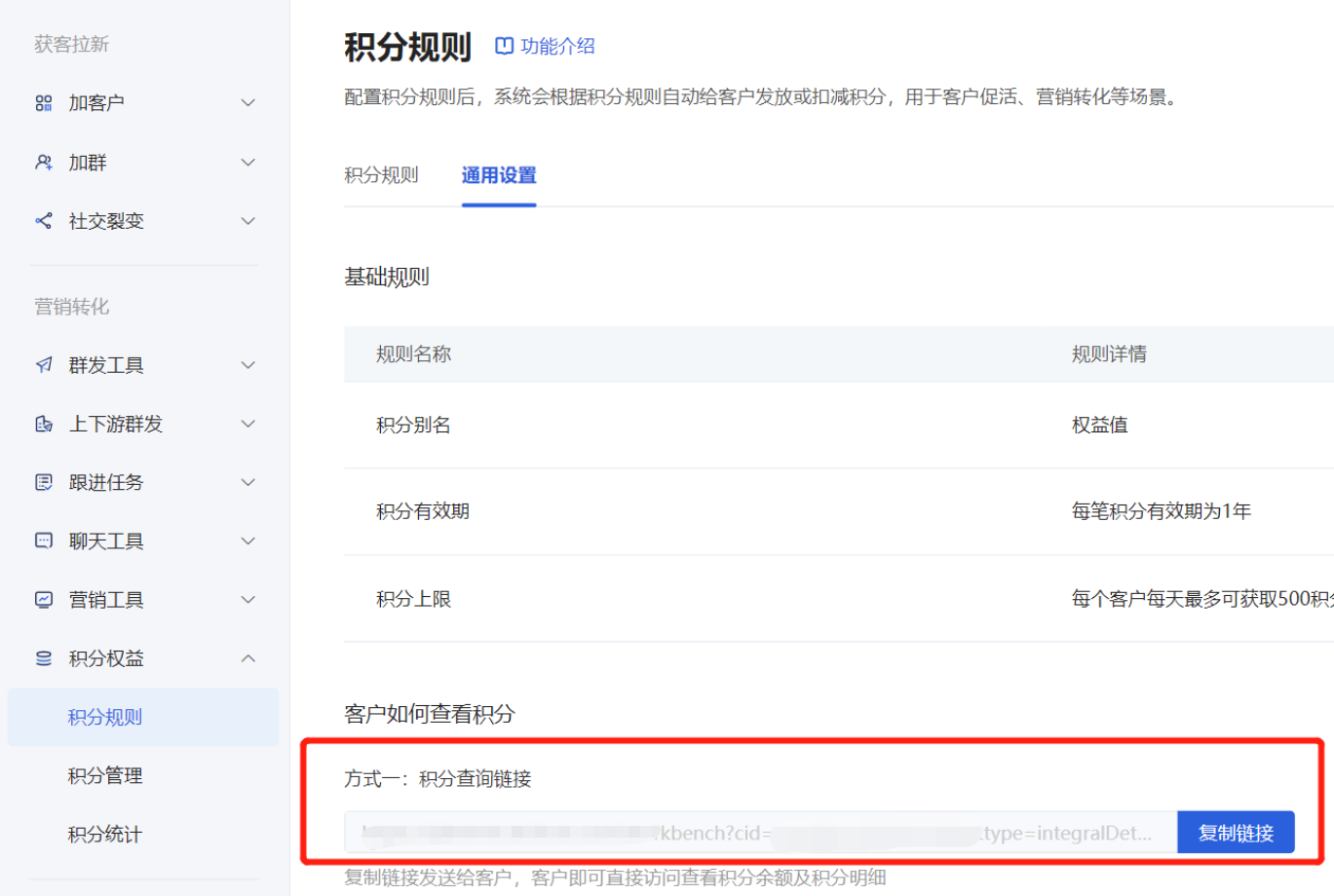The width and height of the screenshot is (1334, 896).
Task: Click the 积分有效期 rule name cell
Action: [423, 511]
